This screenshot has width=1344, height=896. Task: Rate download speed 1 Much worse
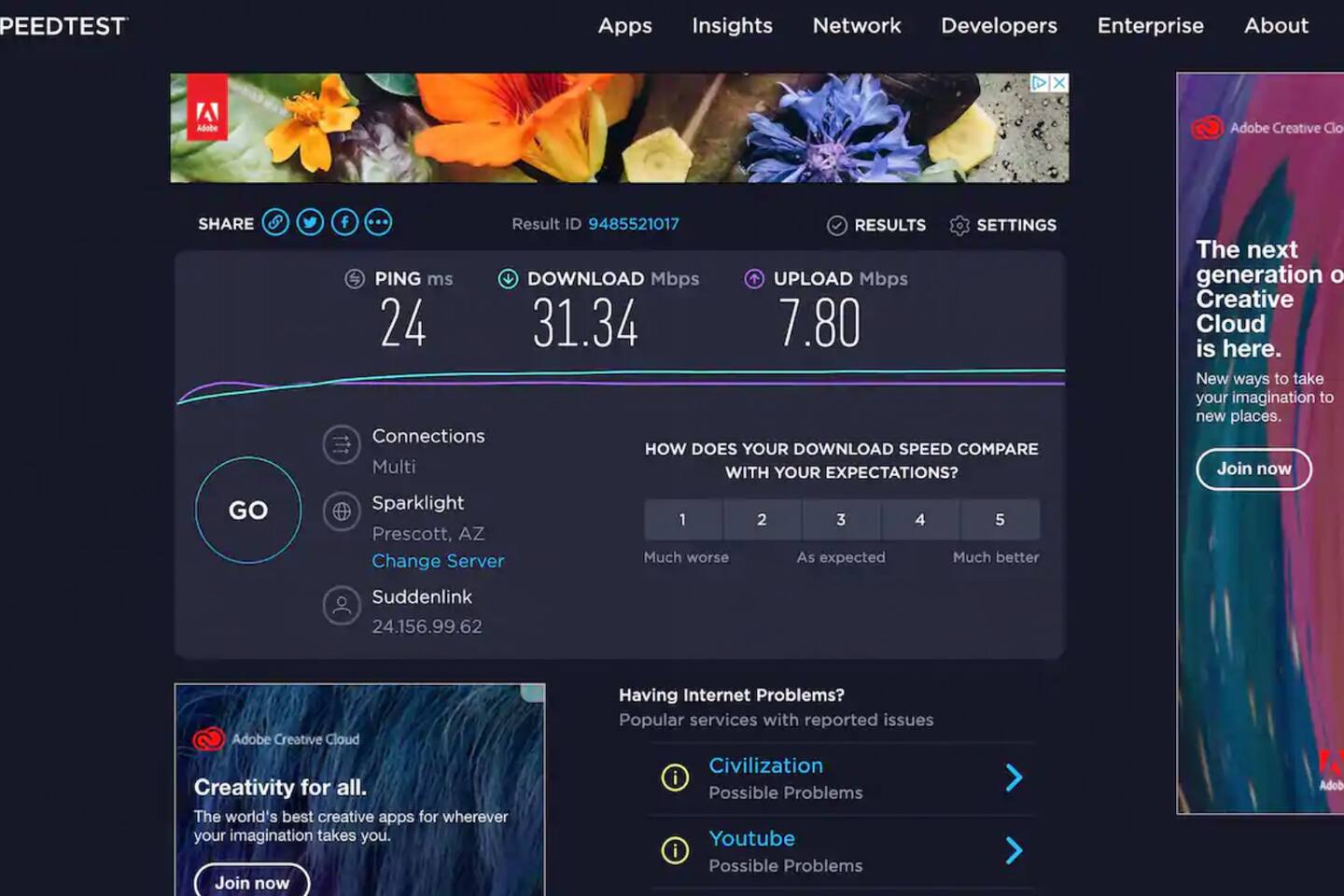(682, 520)
